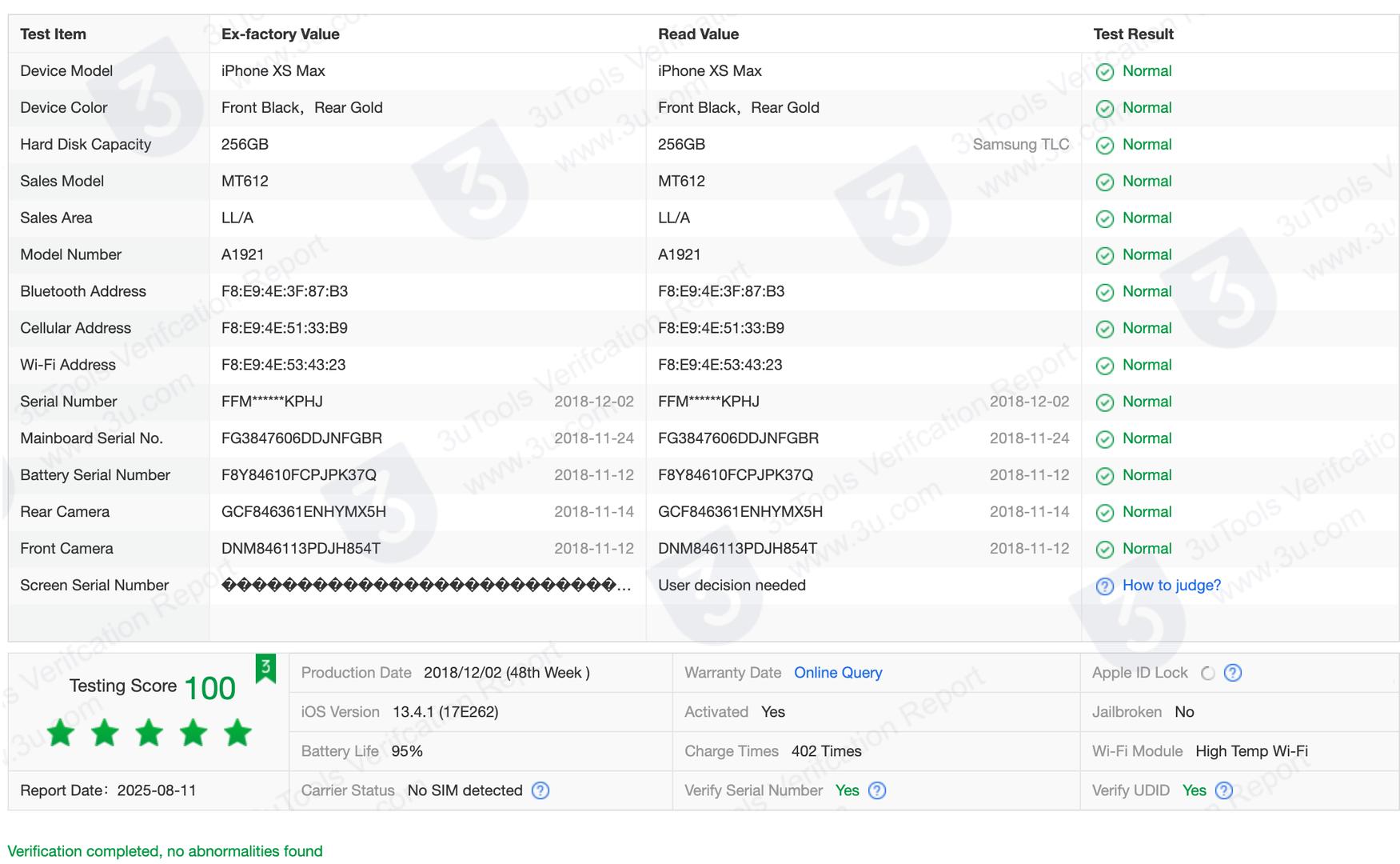Click the ex-factory Bluetooth address F8:E9:4E:3F:87:B3
This screenshot has width=1400, height=864.
pos(285,291)
